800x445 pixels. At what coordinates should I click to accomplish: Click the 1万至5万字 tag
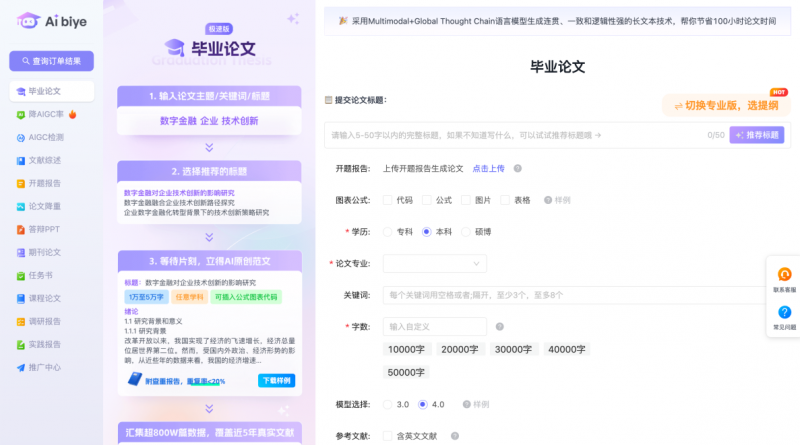click(x=146, y=297)
